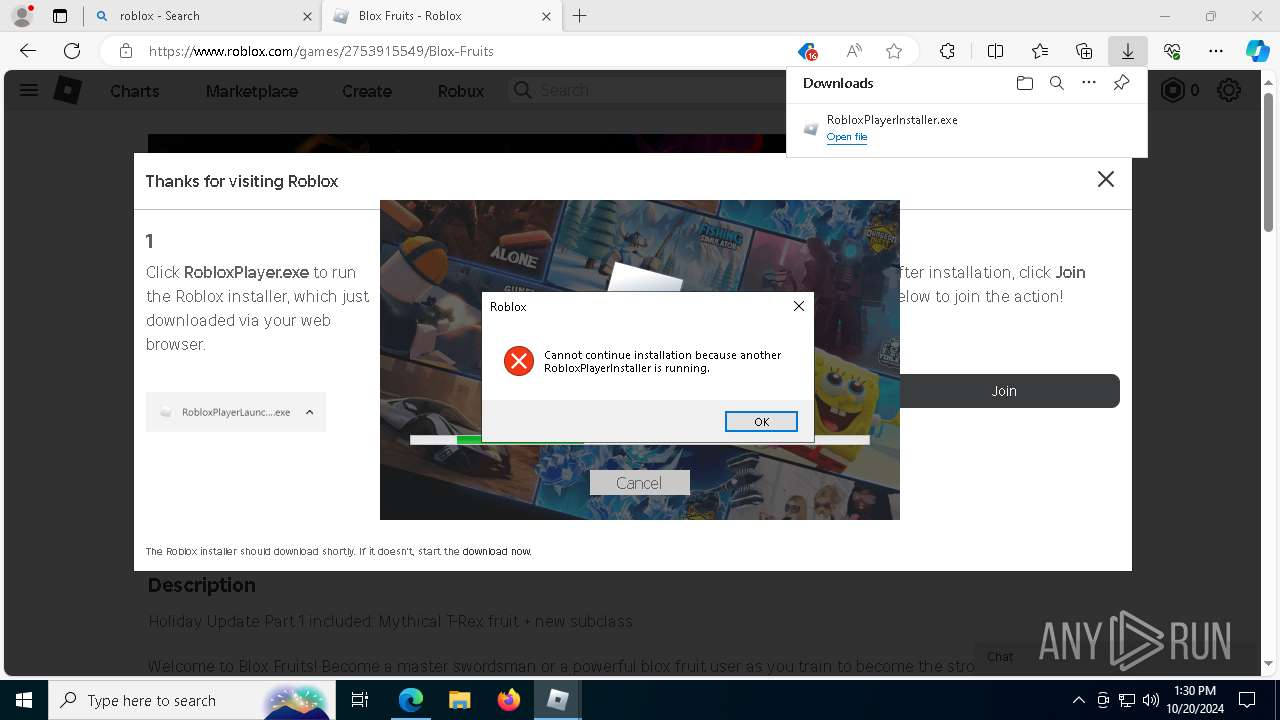Pin the Downloads panel
The width and height of the screenshot is (1280, 720).
pyautogui.click(x=1121, y=83)
